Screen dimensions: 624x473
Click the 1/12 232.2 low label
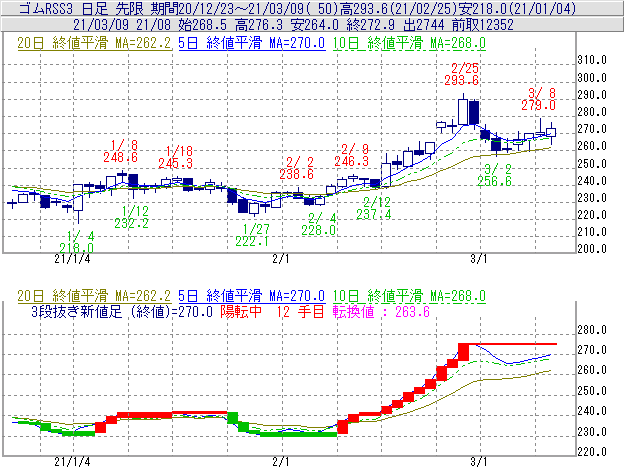point(132,217)
